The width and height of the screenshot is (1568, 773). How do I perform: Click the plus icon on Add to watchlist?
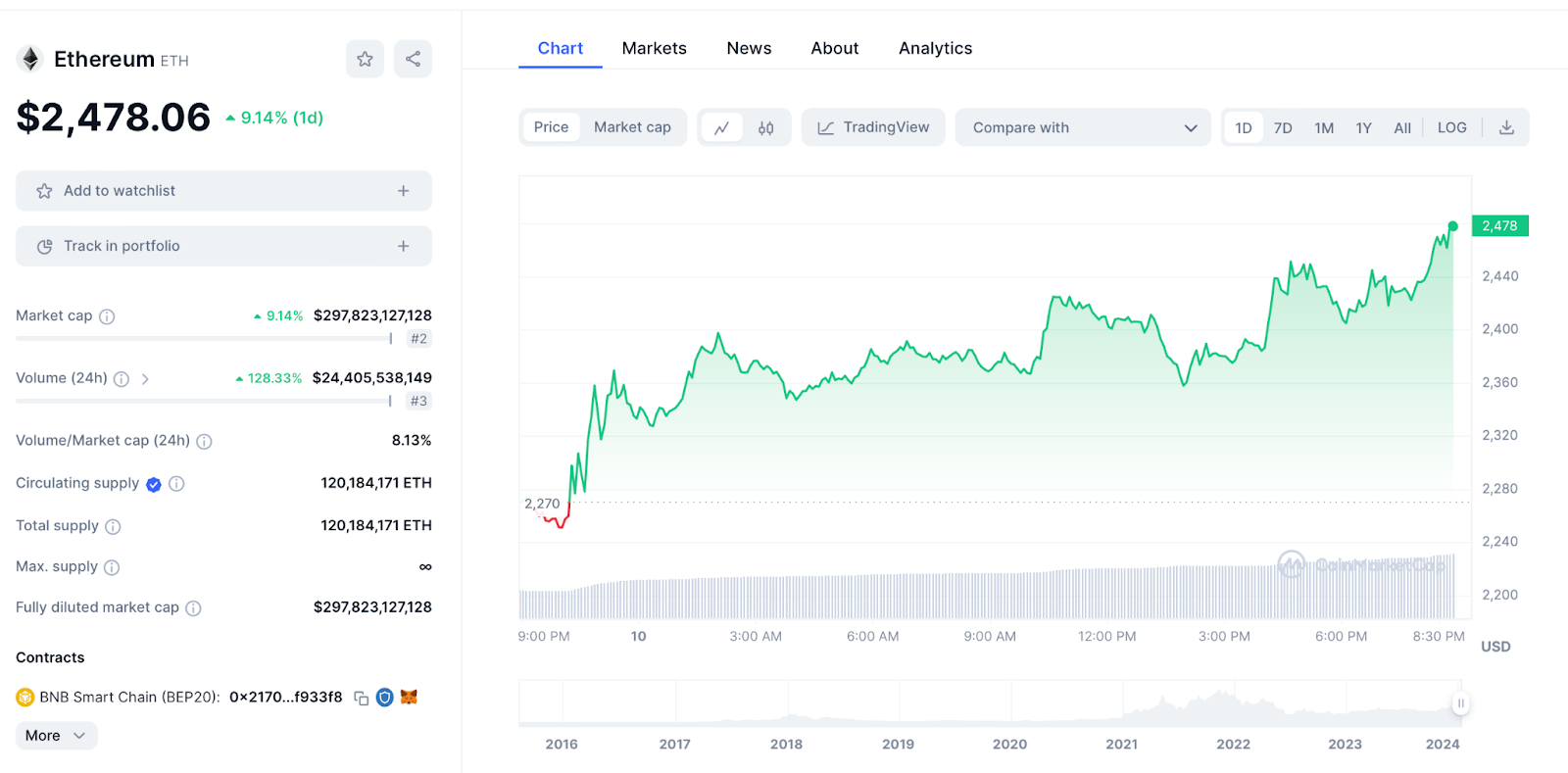point(403,191)
